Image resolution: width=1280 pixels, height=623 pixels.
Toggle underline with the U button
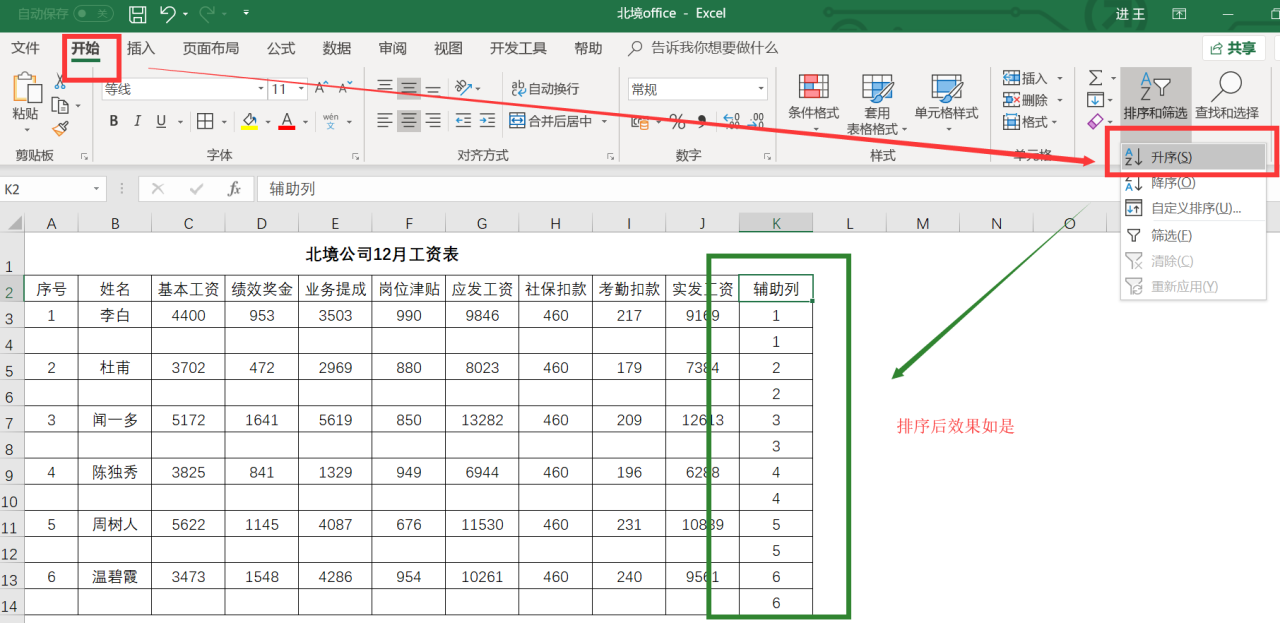tap(161, 121)
